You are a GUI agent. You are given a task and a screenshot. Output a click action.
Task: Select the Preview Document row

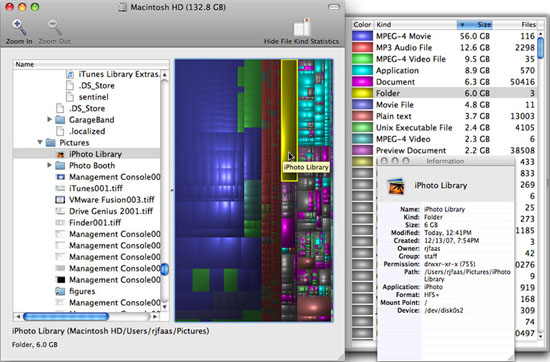pos(444,150)
